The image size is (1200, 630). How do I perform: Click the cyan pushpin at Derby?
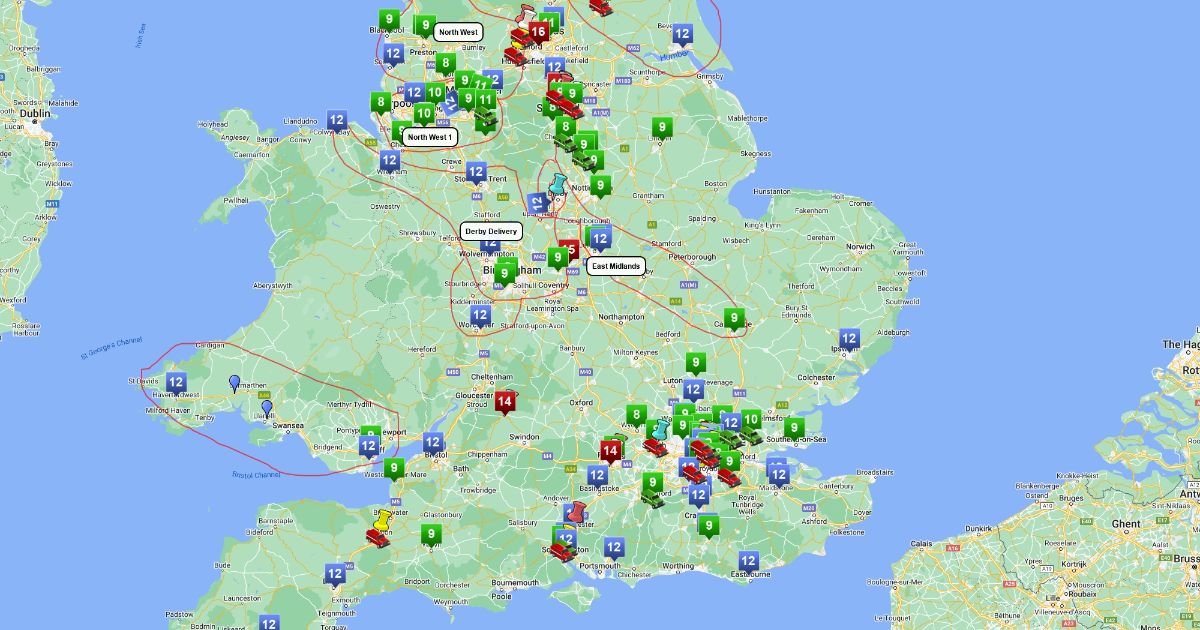(x=557, y=183)
